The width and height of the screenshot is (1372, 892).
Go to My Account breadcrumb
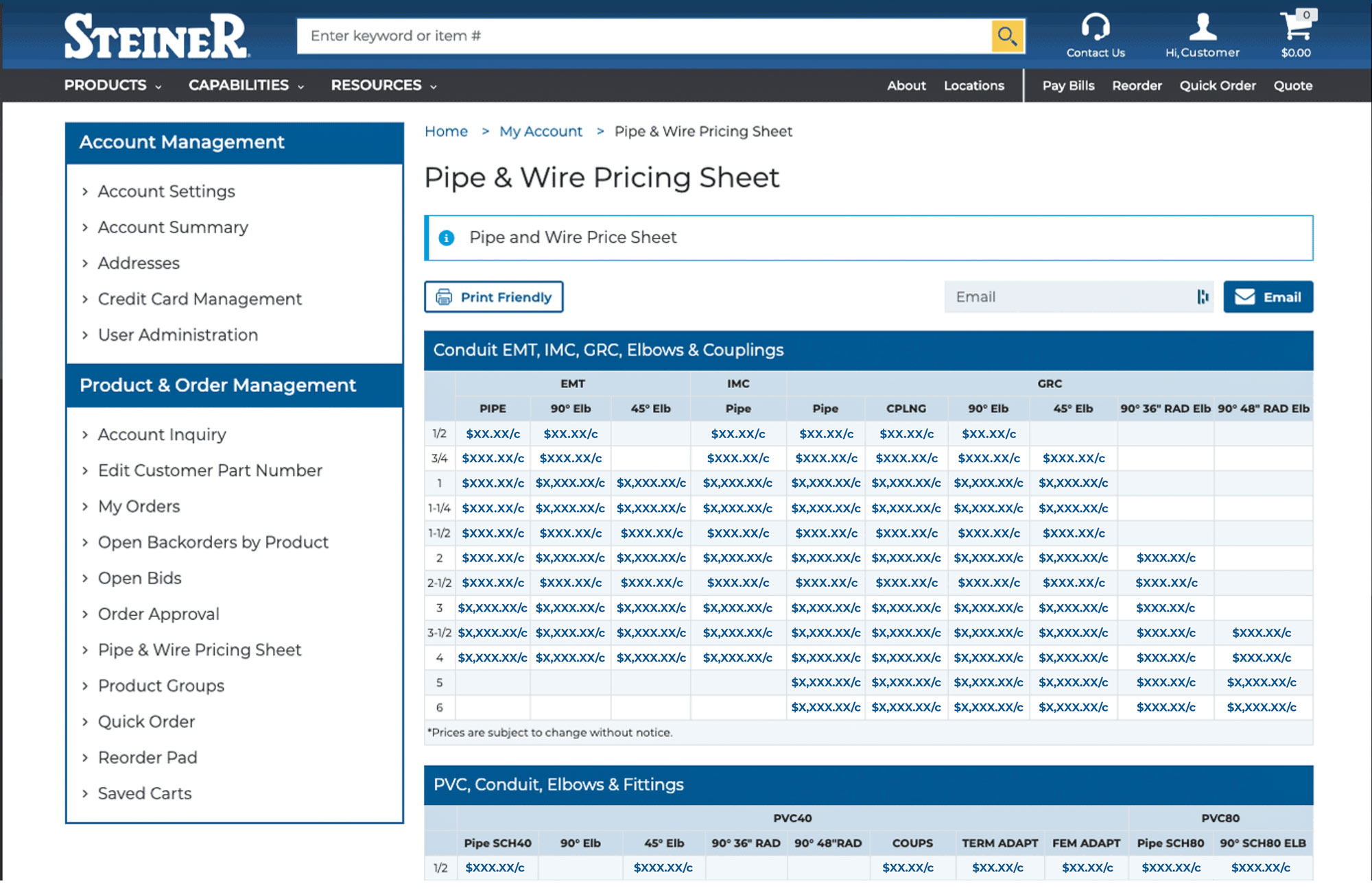click(541, 132)
